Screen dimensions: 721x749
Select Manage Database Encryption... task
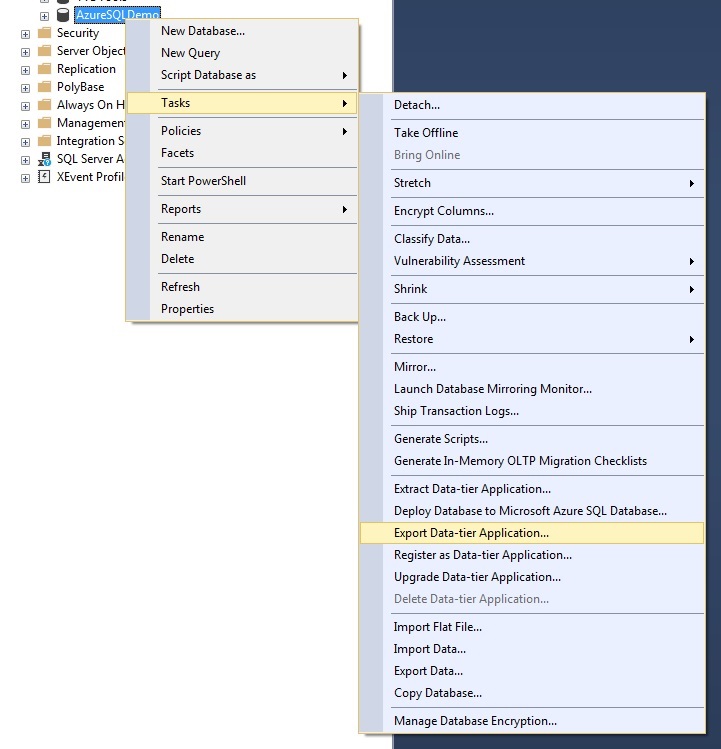[532, 721]
